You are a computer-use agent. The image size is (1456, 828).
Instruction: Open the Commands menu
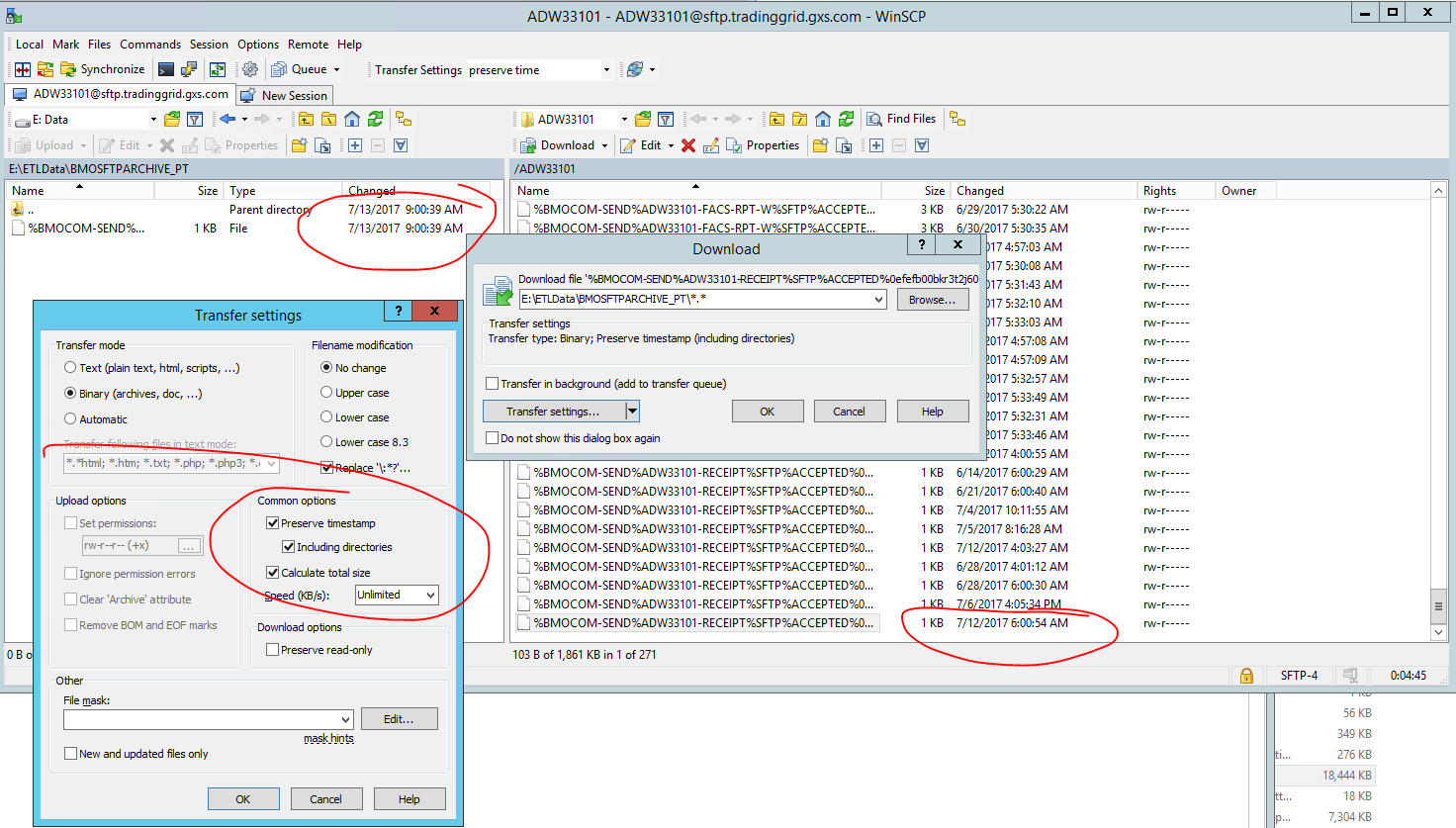[x=150, y=45]
